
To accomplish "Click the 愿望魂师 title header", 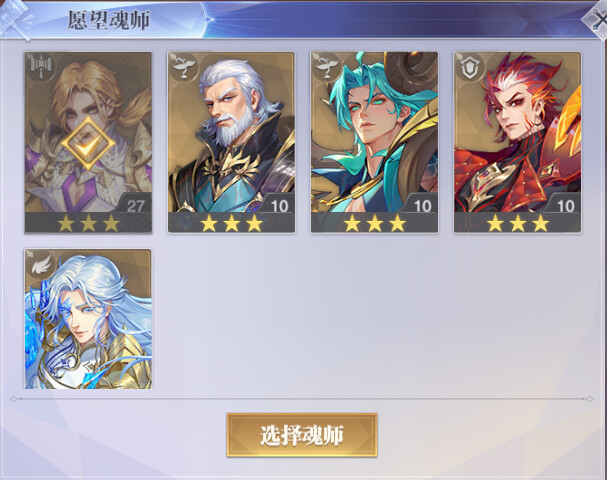I will pos(109,20).
